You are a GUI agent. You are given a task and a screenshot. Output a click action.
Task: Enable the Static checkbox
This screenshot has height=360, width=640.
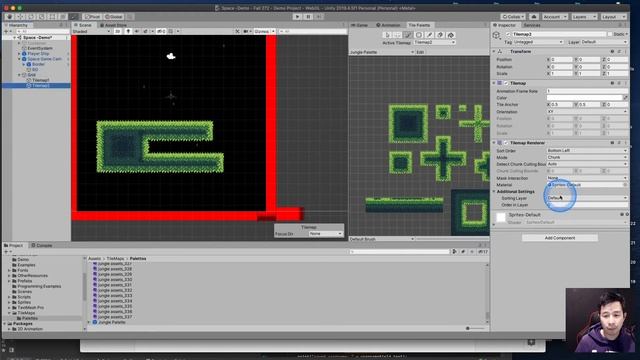tap(610, 34)
